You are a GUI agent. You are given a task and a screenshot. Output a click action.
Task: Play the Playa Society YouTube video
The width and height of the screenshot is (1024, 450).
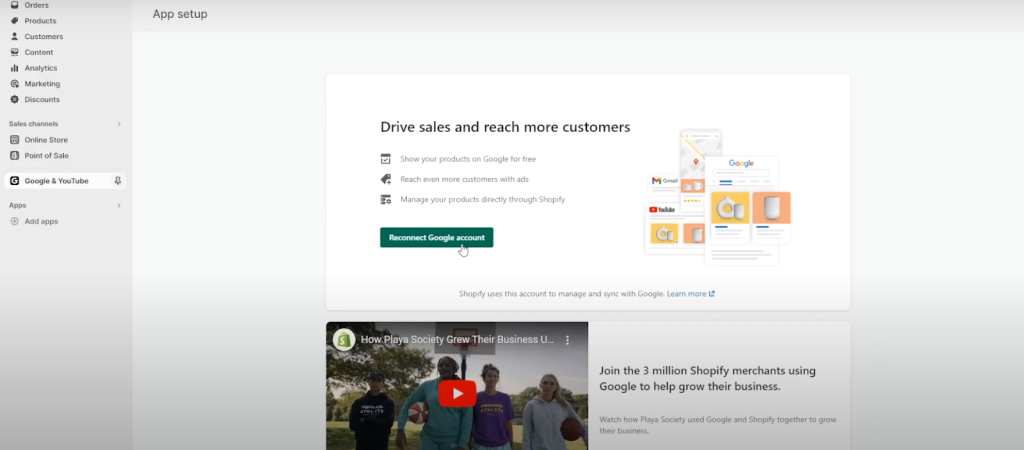click(457, 393)
